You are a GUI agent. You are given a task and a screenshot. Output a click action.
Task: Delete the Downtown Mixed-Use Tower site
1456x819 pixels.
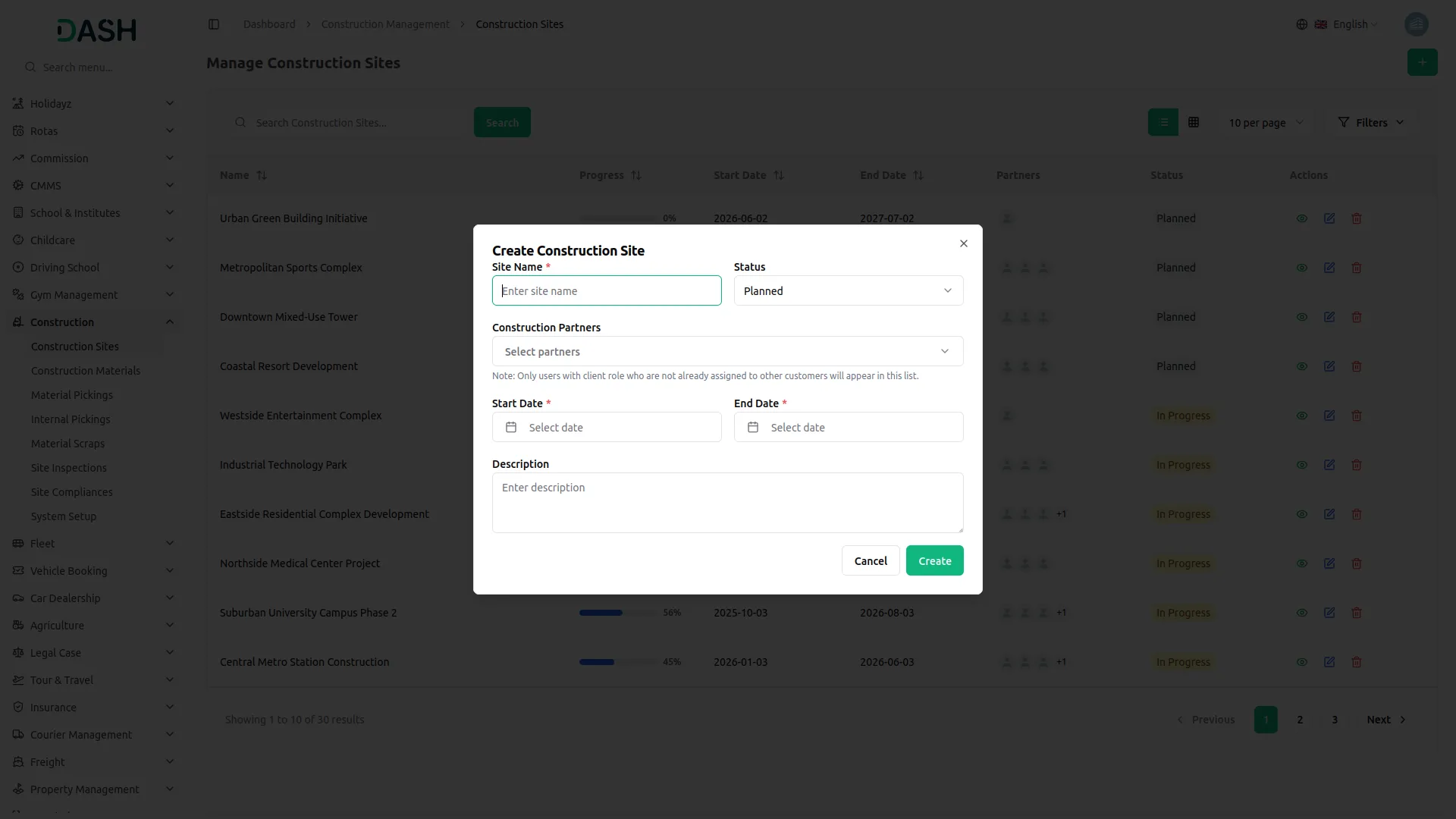click(x=1357, y=317)
